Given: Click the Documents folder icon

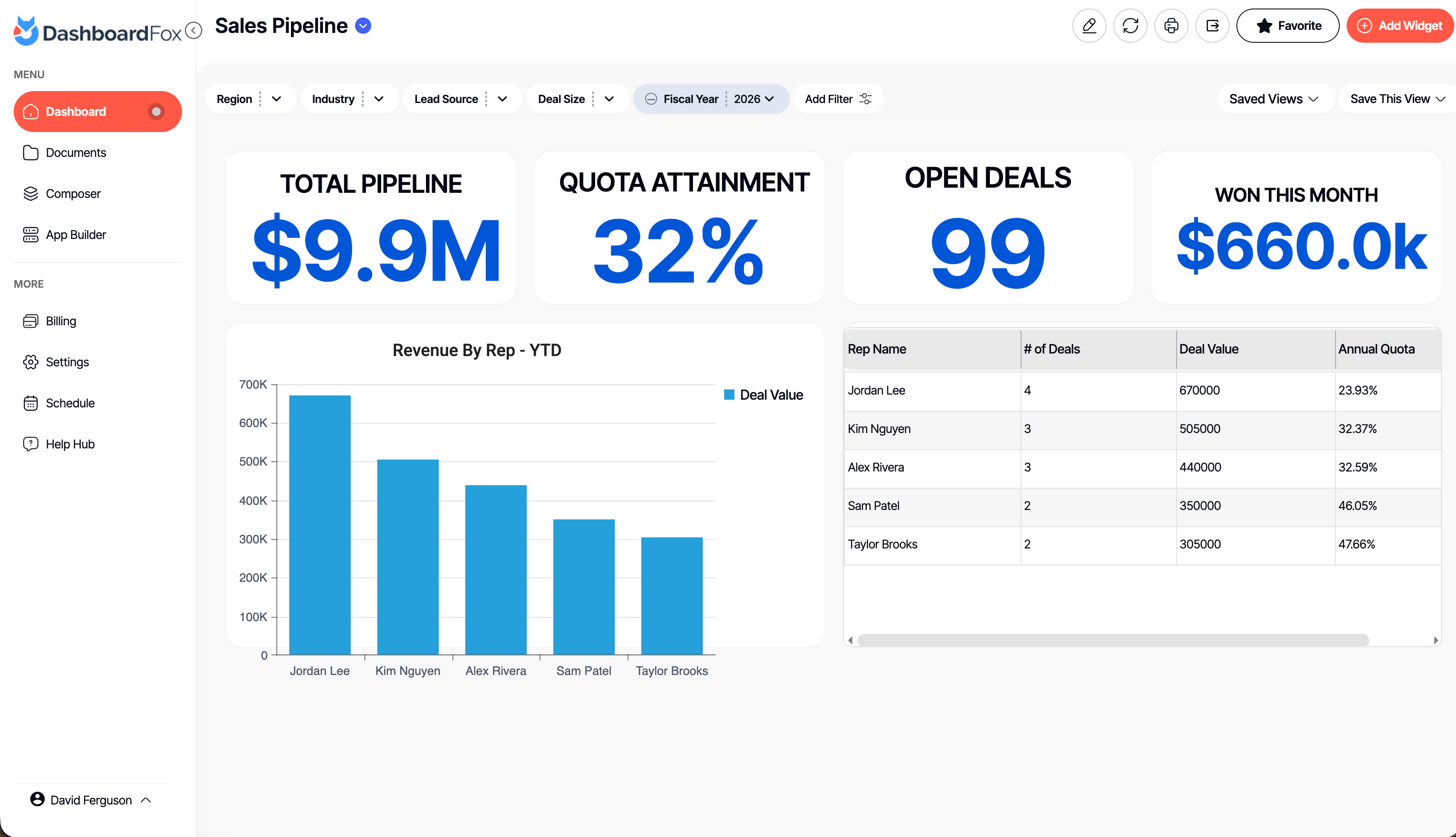Looking at the screenshot, I should tap(30, 152).
